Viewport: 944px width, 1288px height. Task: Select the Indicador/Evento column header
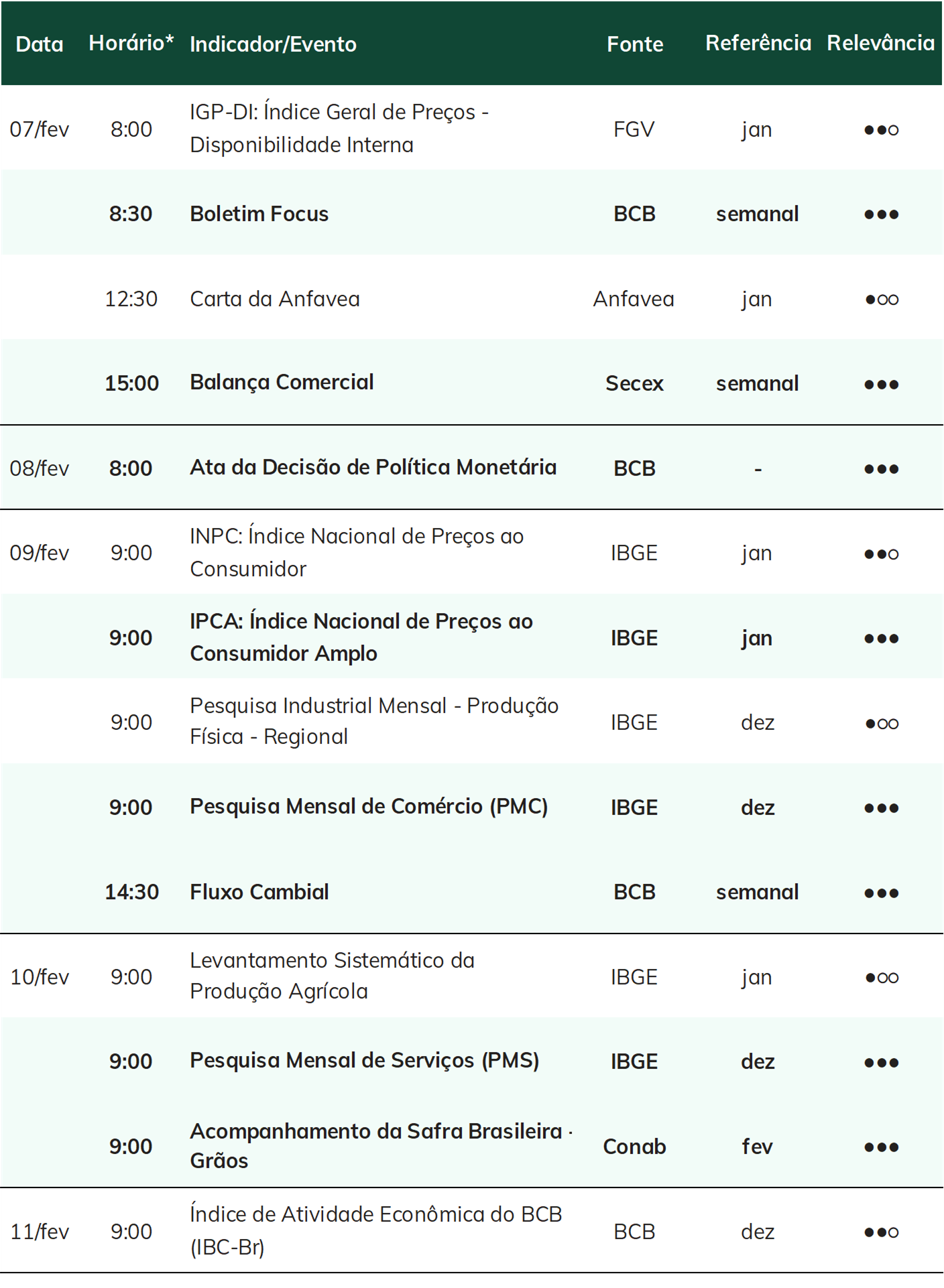point(273,44)
